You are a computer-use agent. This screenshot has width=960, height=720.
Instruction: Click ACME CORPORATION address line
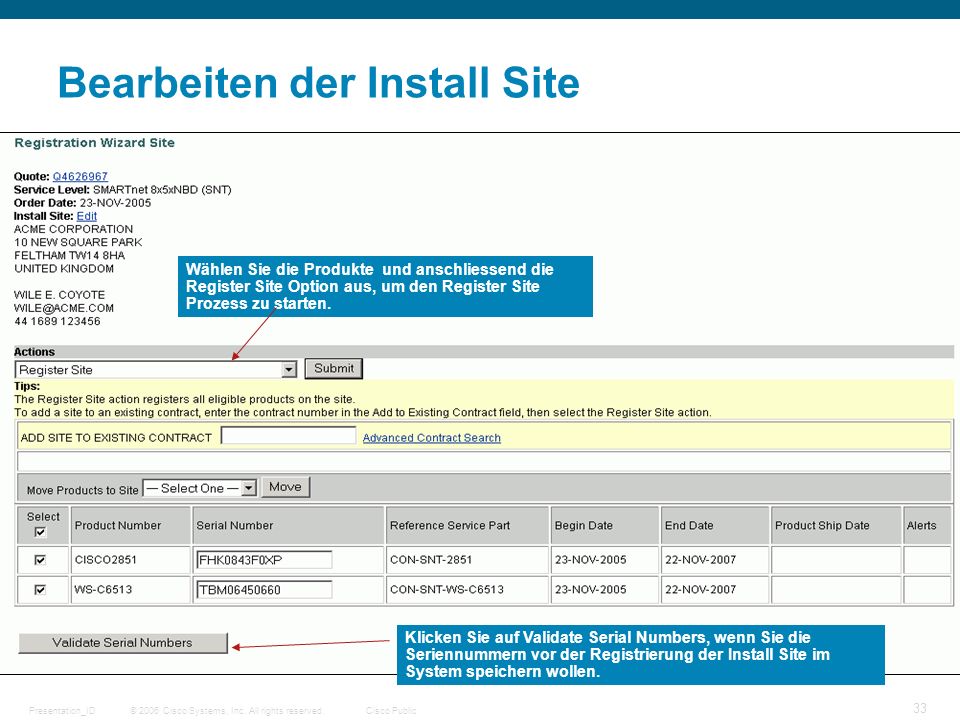(73, 229)
